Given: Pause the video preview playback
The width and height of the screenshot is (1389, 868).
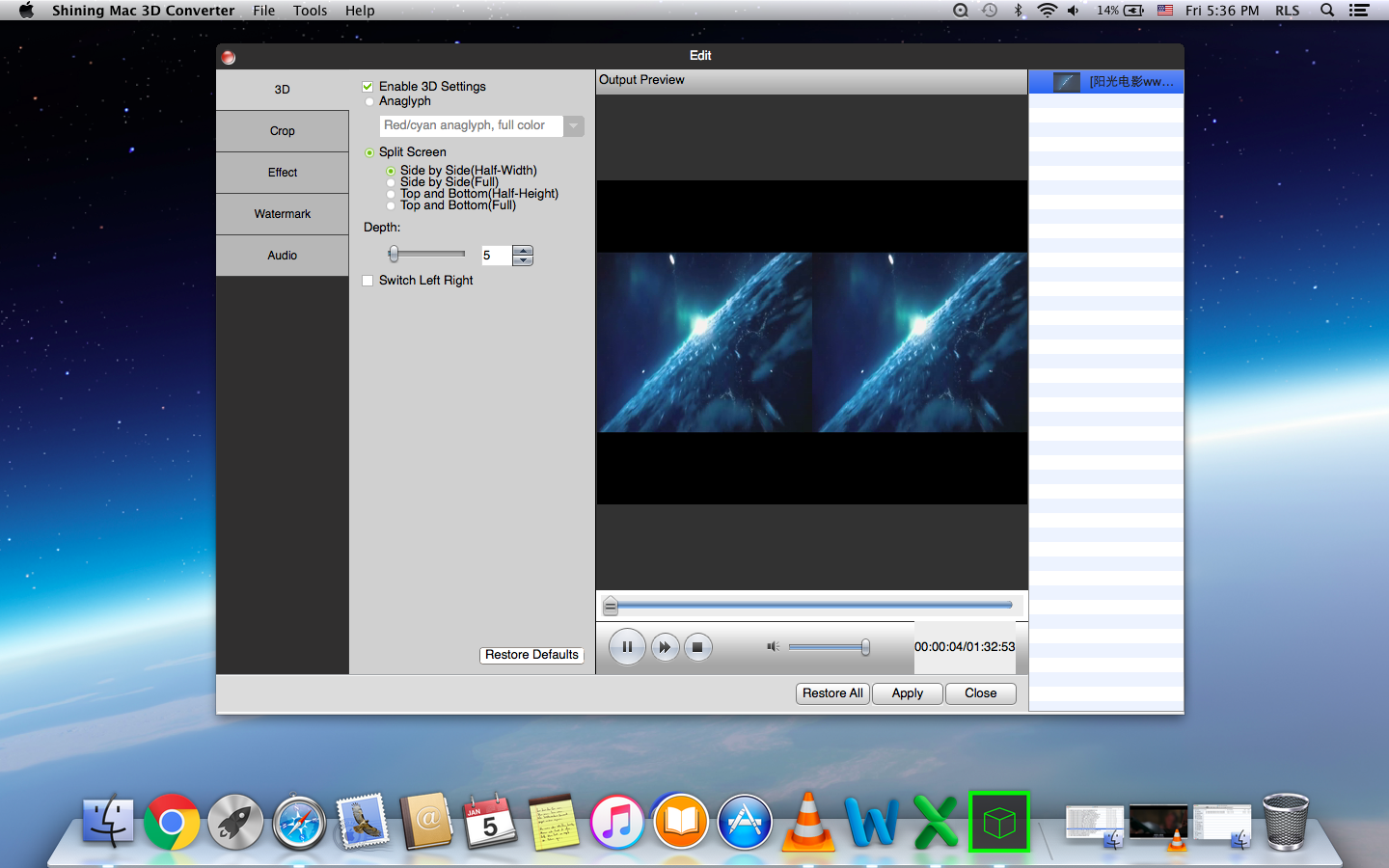Looking at the screenshot, I should [627, 647].
